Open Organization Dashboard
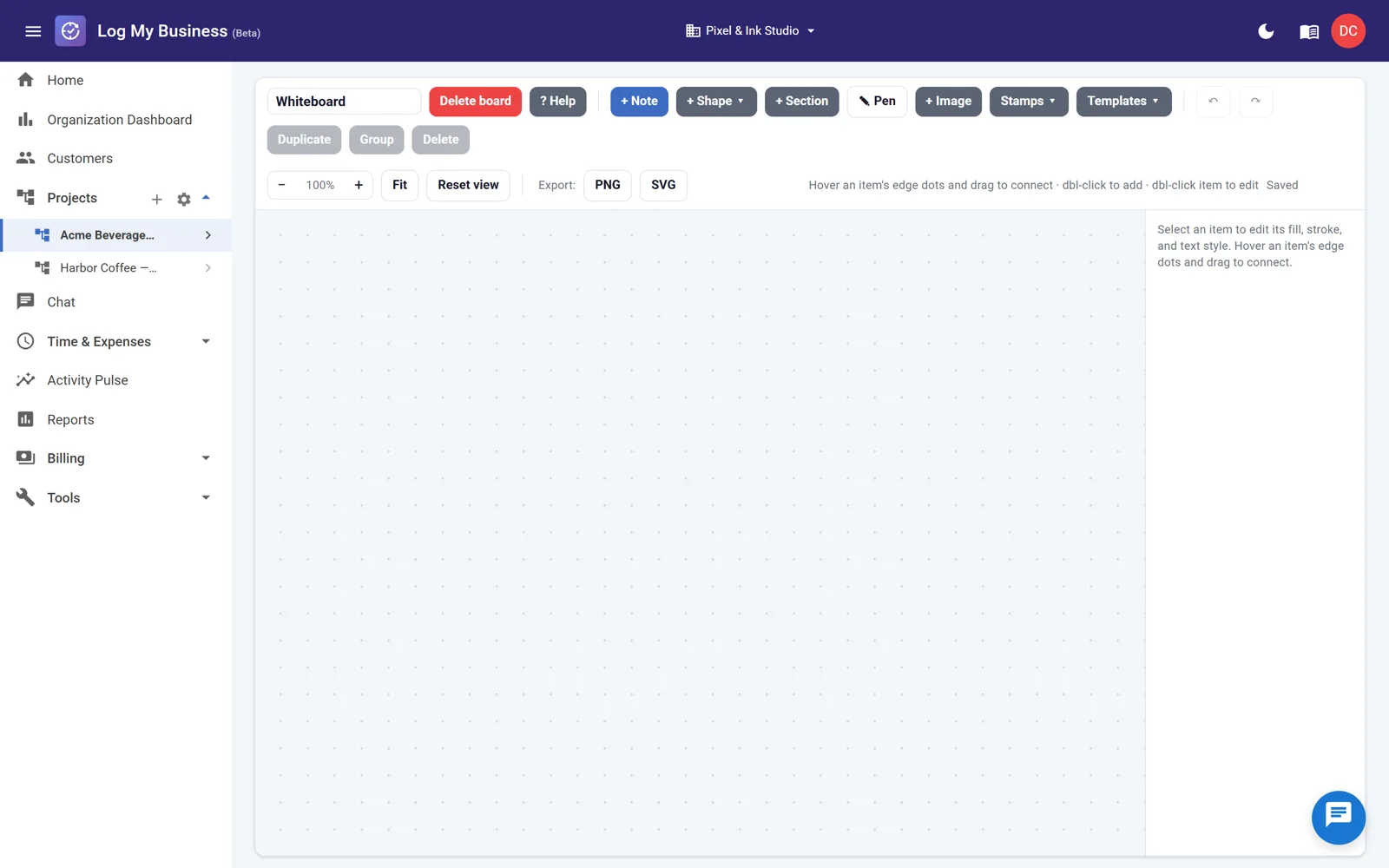 tap(115, 120)
